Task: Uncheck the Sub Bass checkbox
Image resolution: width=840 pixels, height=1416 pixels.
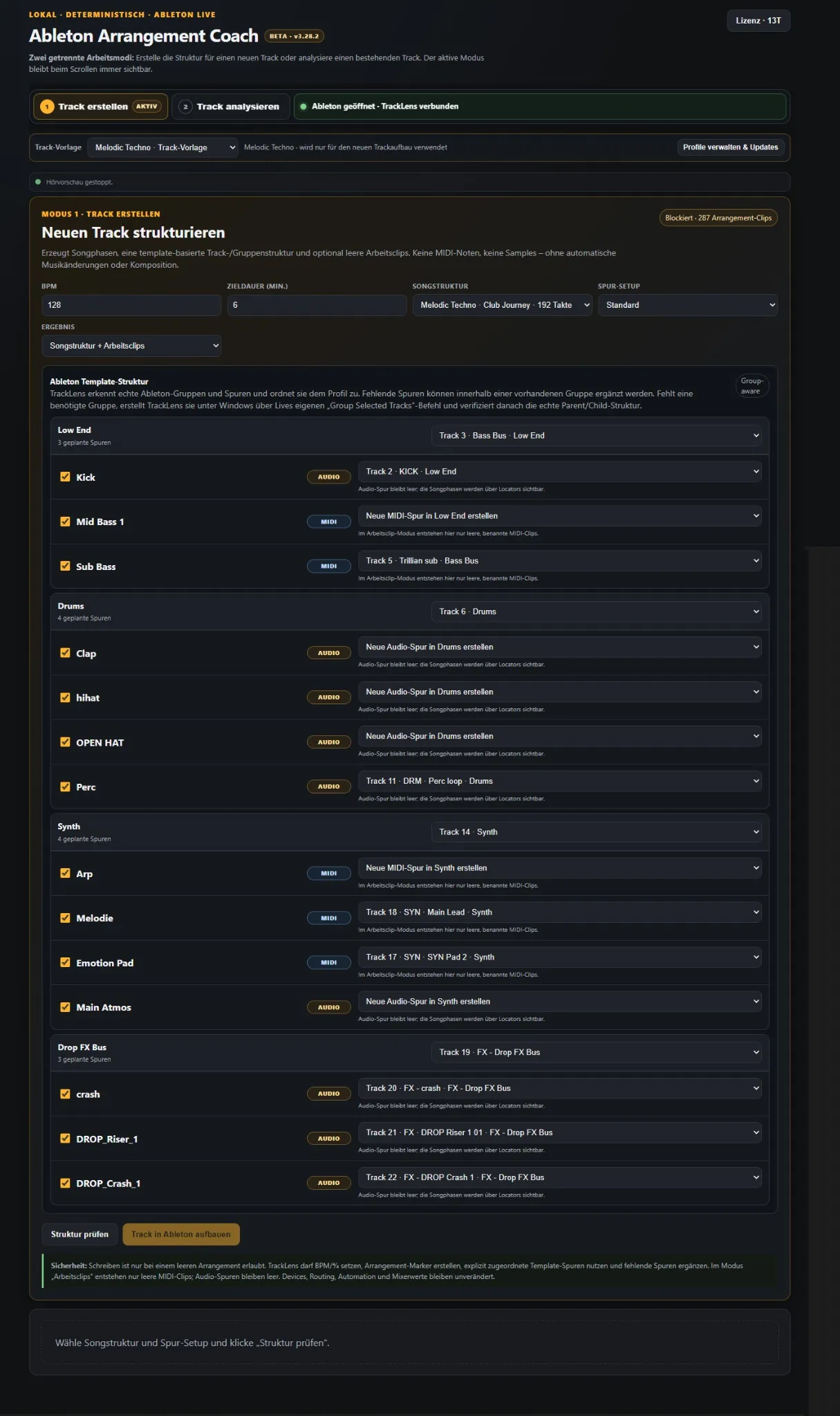Action: tap(65, 566)
